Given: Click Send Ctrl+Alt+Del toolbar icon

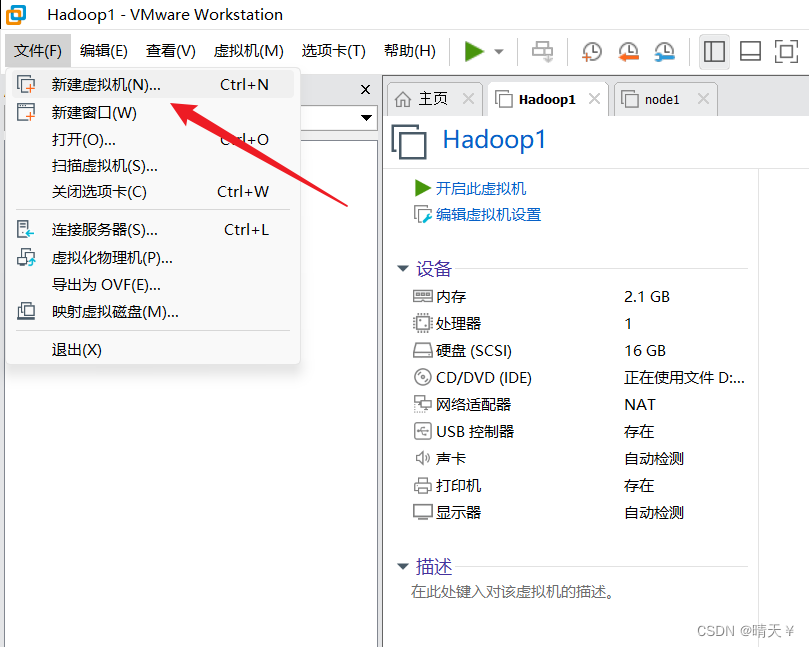Looking at the screenshot, I should click(x=542, y=52).
